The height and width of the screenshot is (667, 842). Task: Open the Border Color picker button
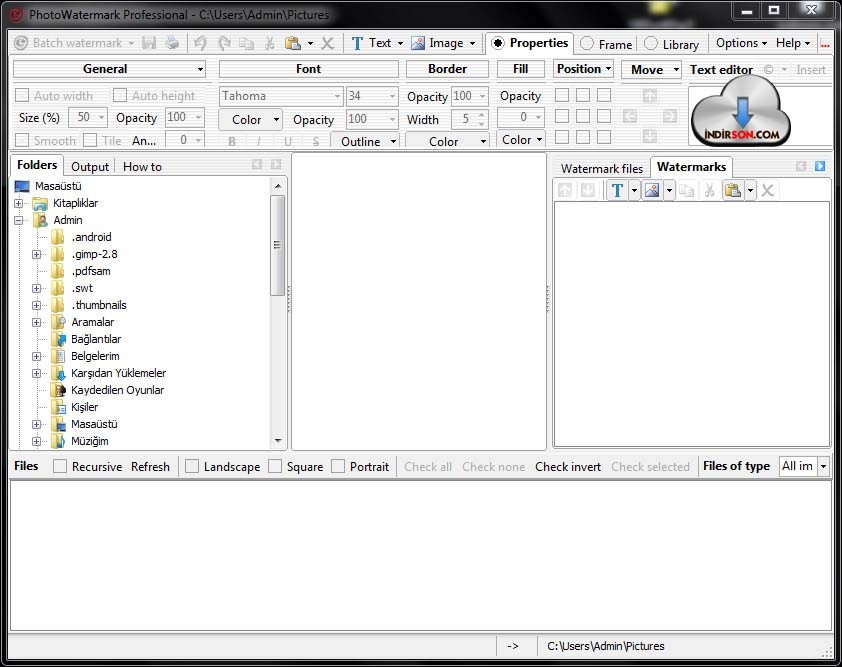point(447,141)
